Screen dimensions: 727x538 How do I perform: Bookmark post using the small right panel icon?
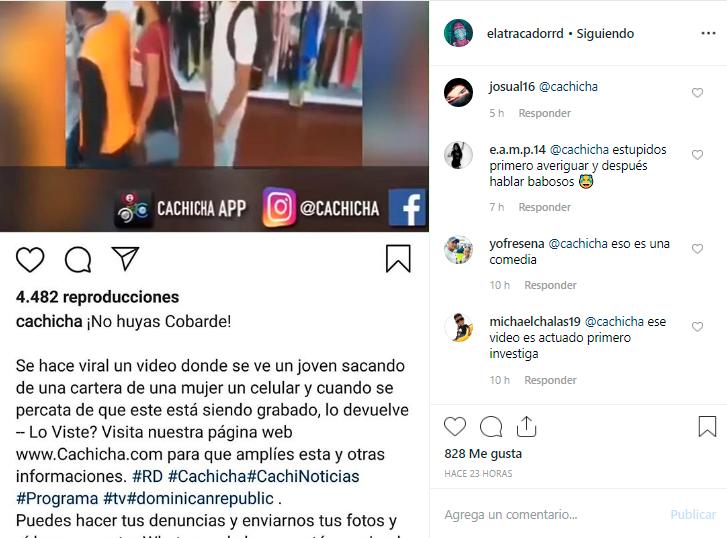pos(708,426)
